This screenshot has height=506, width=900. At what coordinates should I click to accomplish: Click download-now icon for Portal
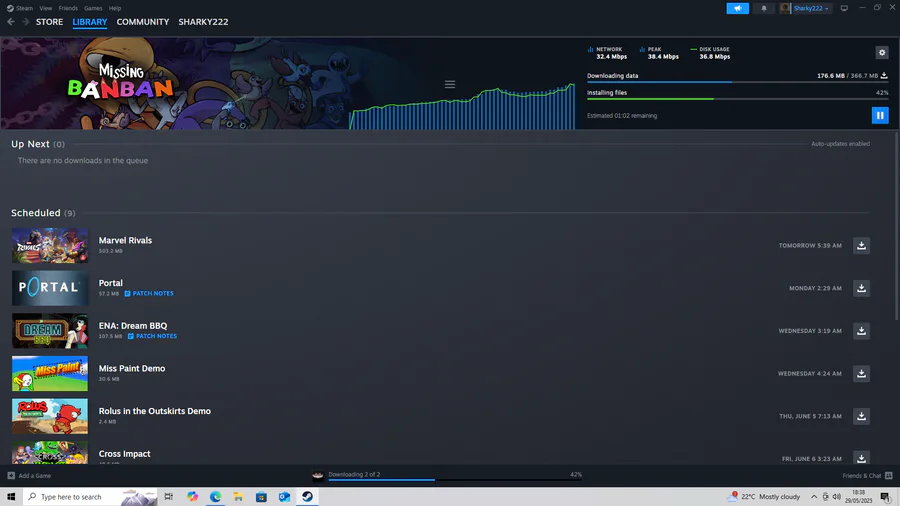click(x=861, y=288)
